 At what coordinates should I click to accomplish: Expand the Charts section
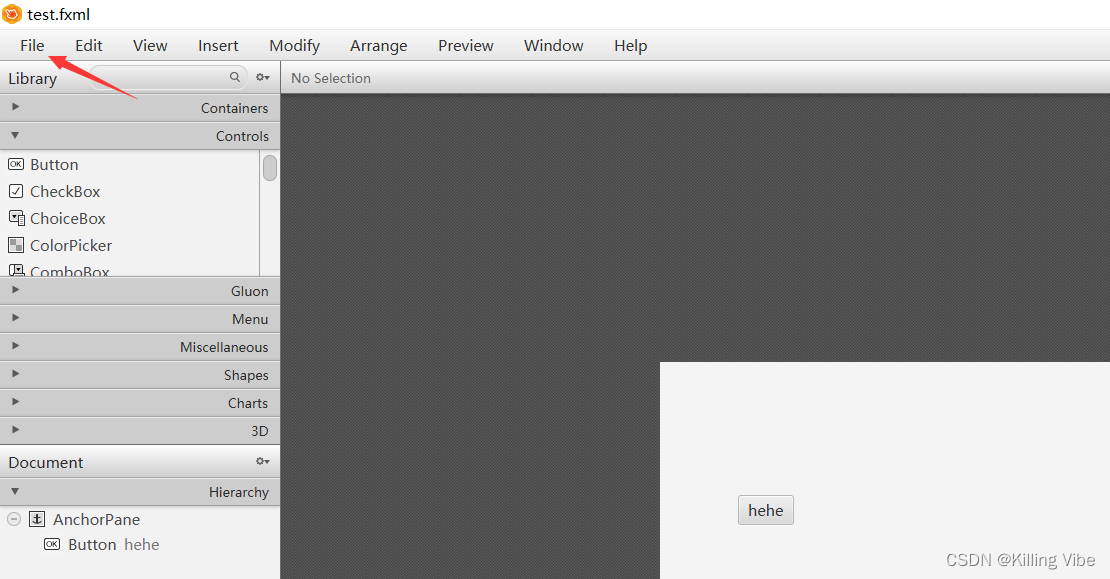(x=140, y=403)
